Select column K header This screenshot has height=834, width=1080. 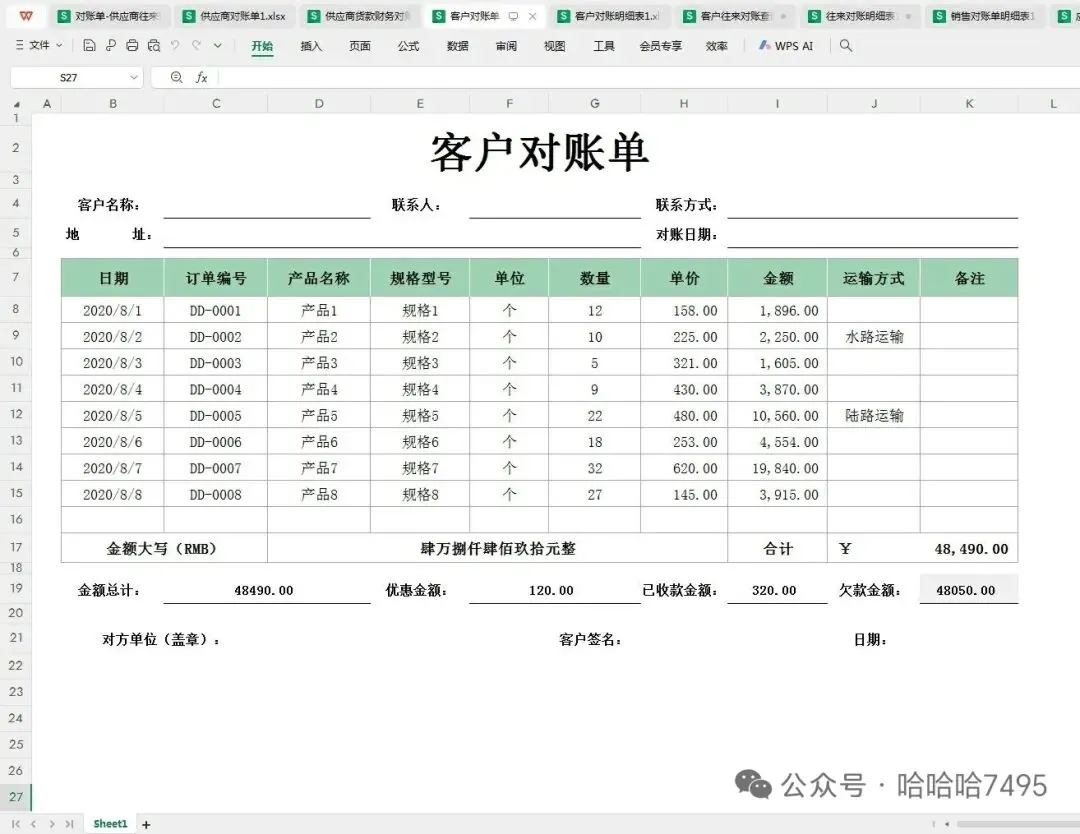pyautogui.click(x=969, y=103)
